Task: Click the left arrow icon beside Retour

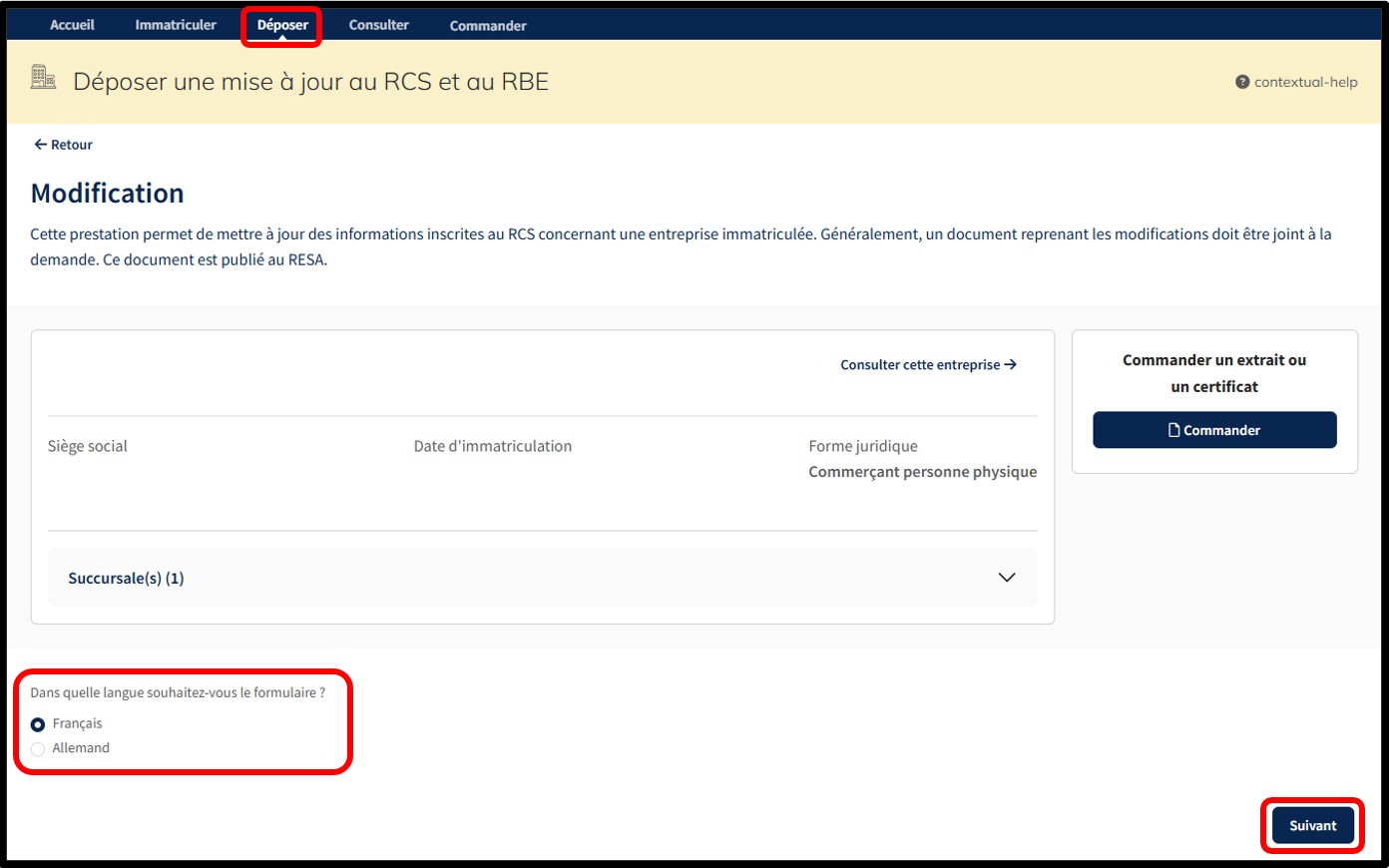Action: pyautogui.click(x=40, y=145)
